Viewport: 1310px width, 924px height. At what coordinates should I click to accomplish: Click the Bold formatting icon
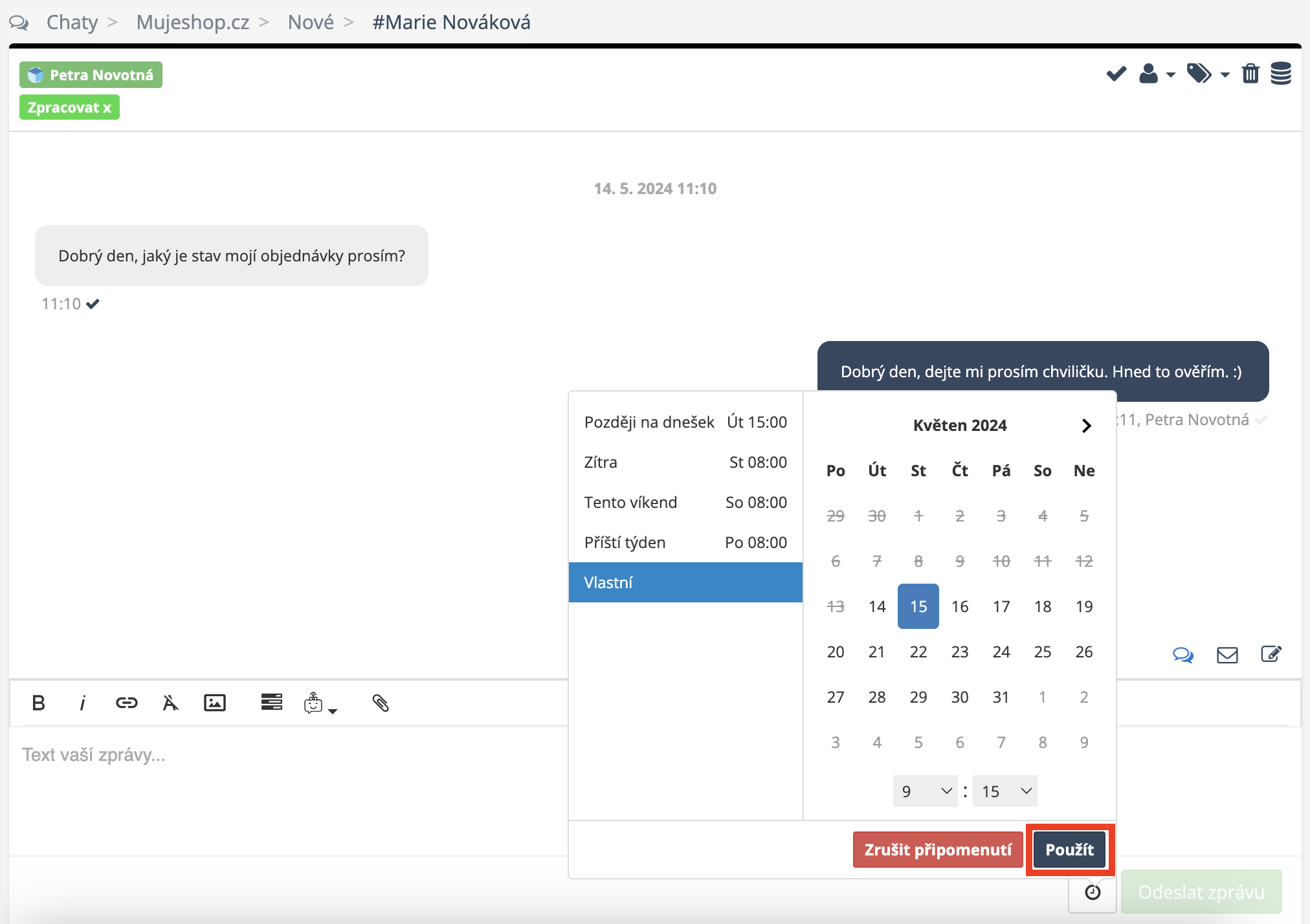pyautogui.click(x=38, y=703)
